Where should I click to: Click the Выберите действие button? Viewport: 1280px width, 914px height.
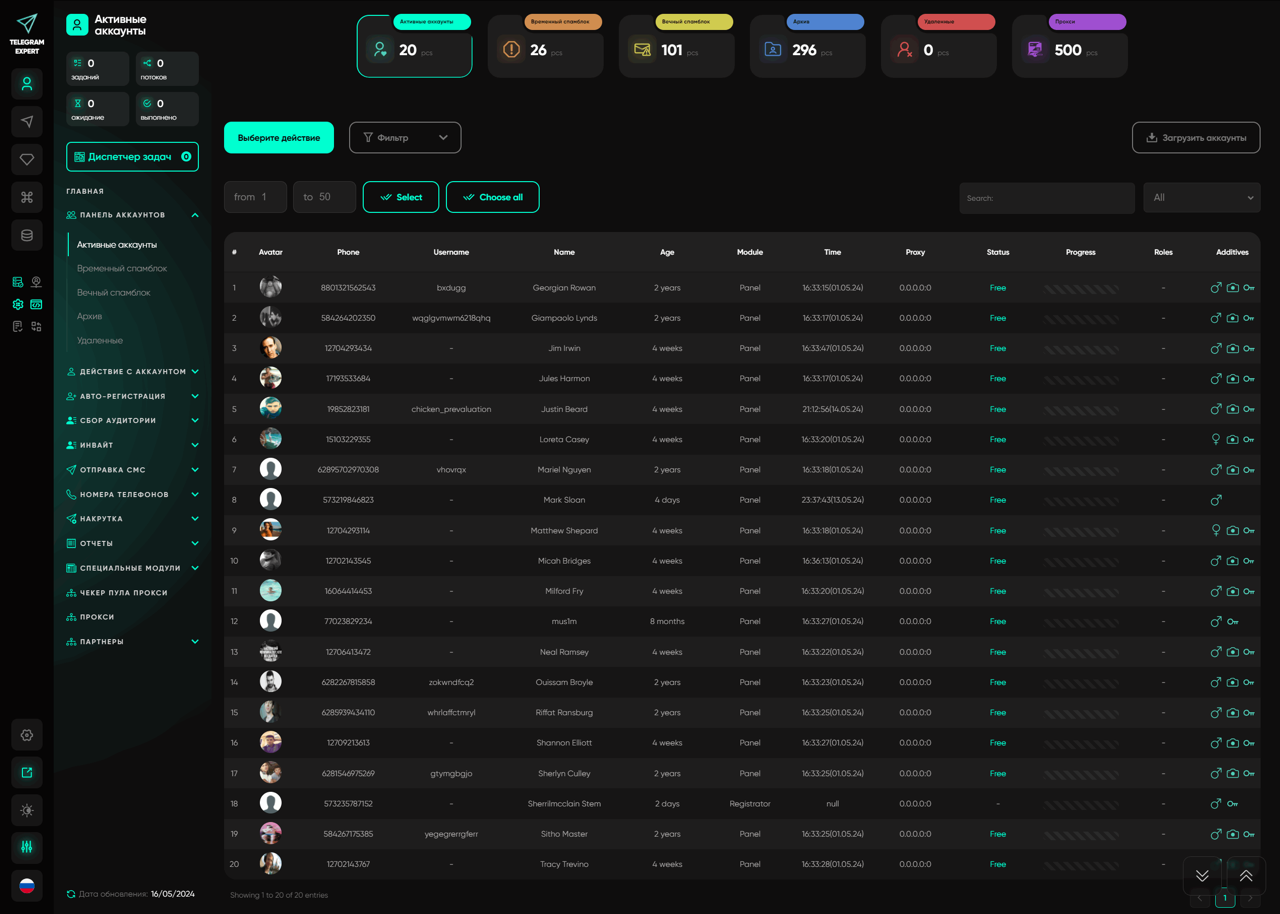279,138
